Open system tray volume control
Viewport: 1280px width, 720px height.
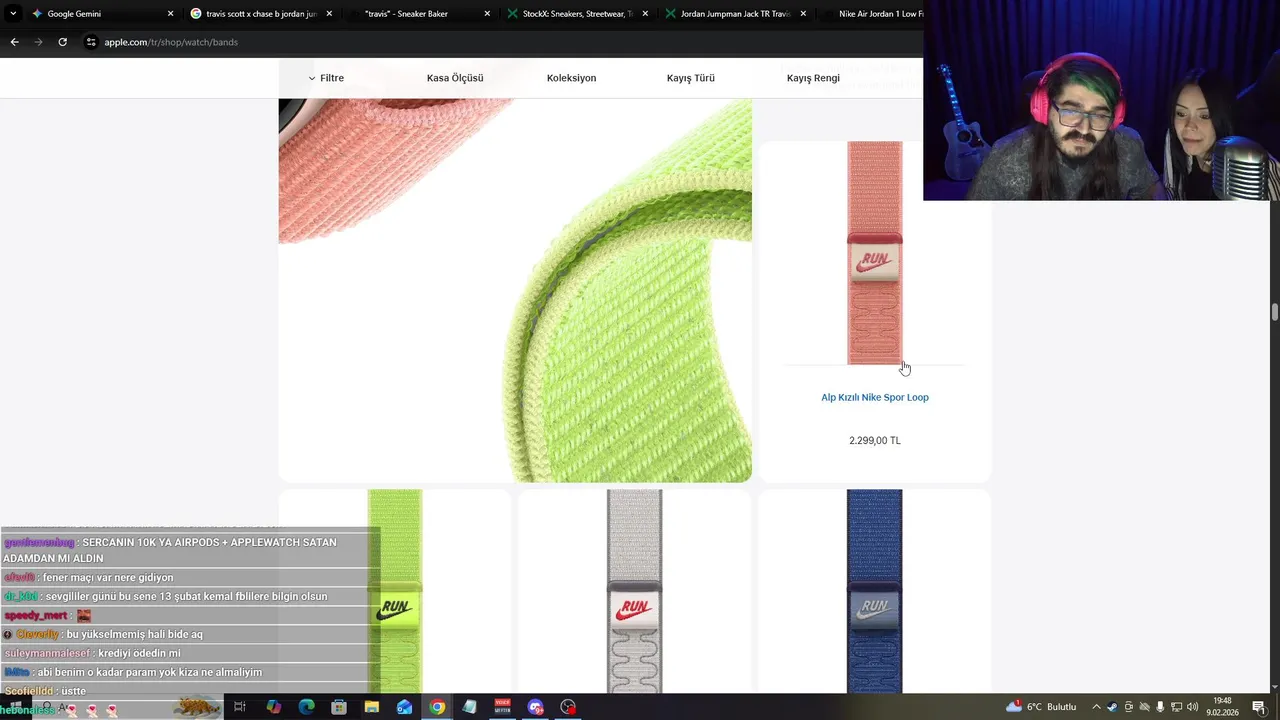coord(1193,707)
